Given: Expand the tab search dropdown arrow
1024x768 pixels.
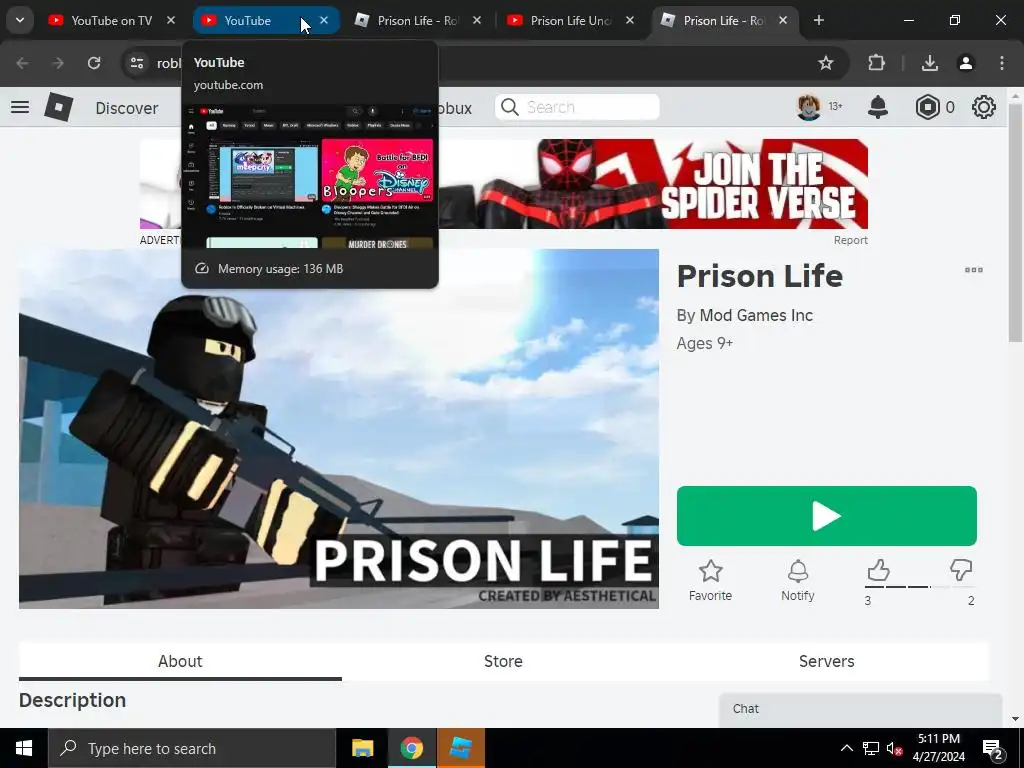Looking at the screenshot, I should coord(20,20).
